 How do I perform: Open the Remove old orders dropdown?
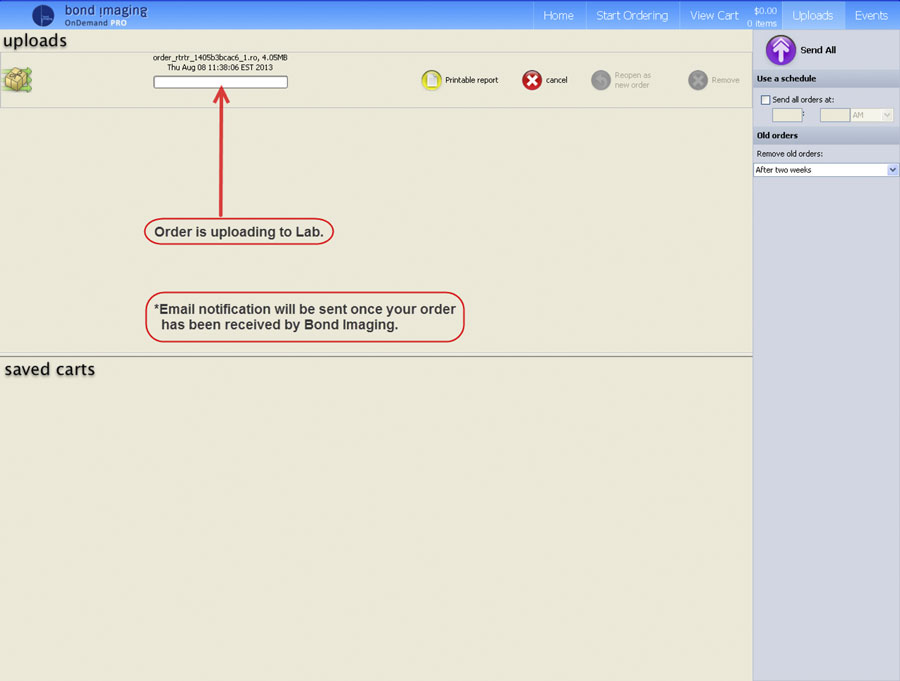tap(825, 170)
